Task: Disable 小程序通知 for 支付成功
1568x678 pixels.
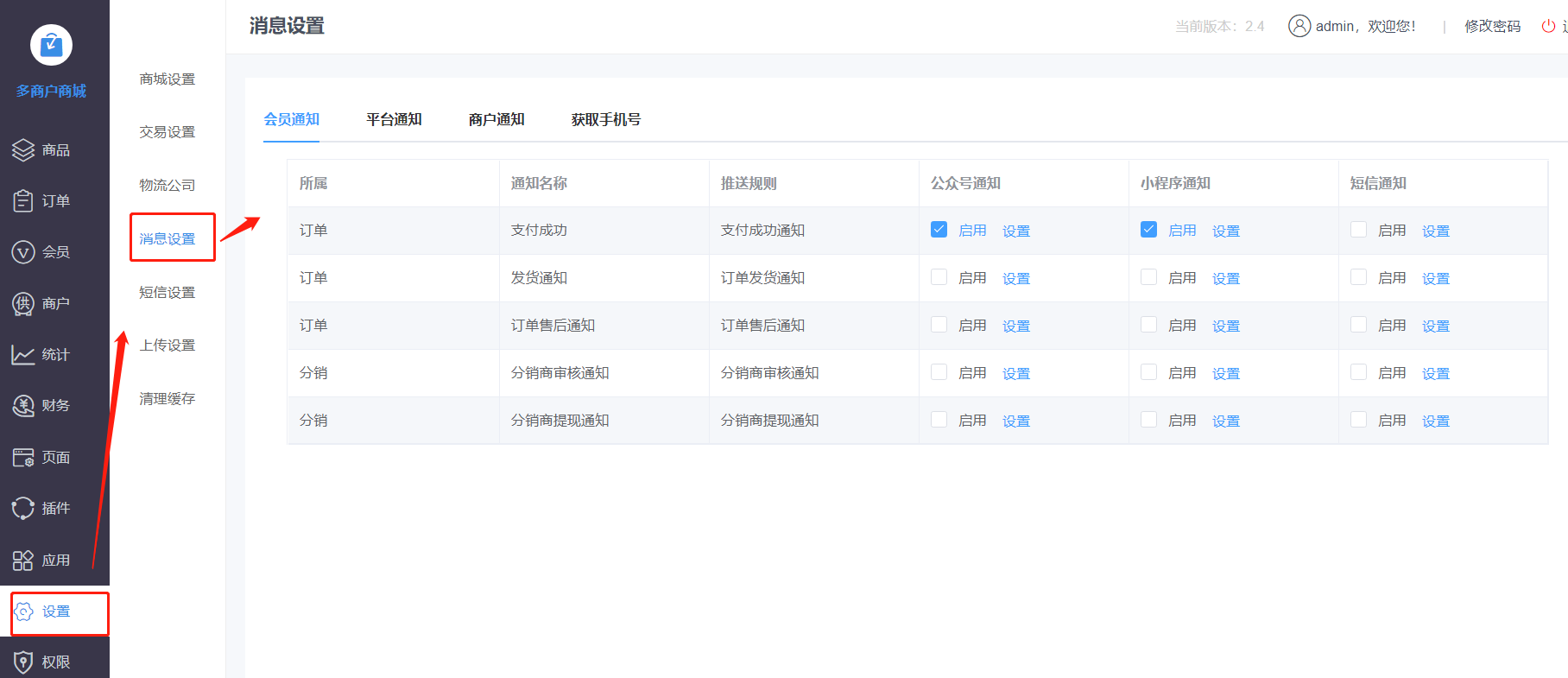Action: click(x=1149, y=230)
